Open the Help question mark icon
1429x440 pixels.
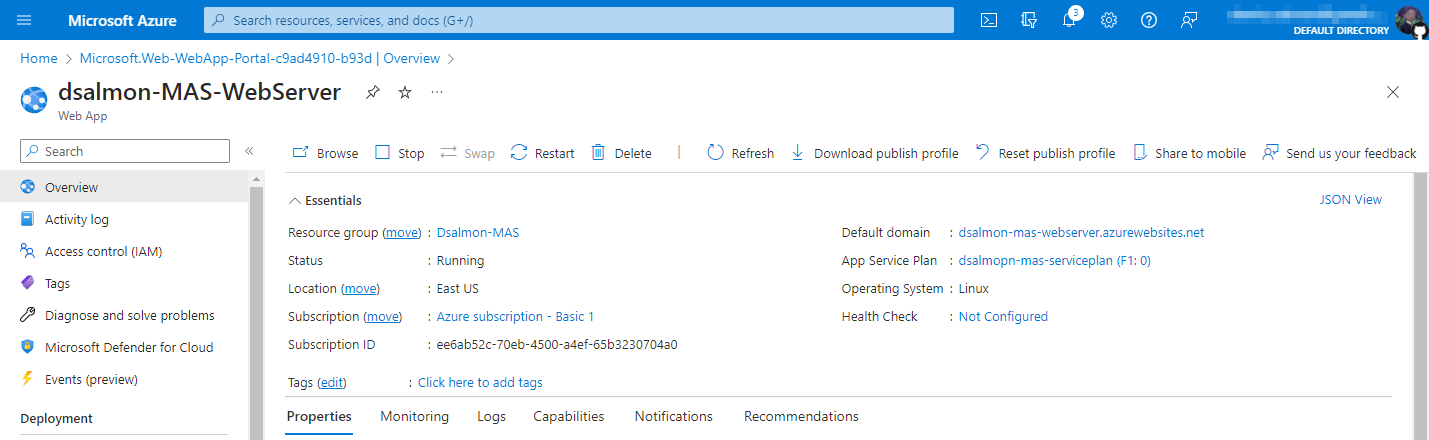(x=1149, y=20)
